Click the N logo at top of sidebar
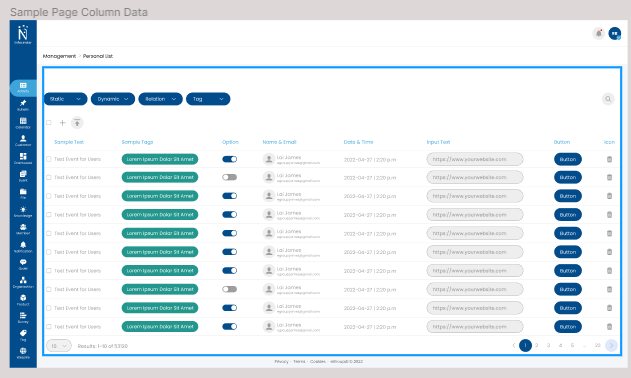 [23, 34]
